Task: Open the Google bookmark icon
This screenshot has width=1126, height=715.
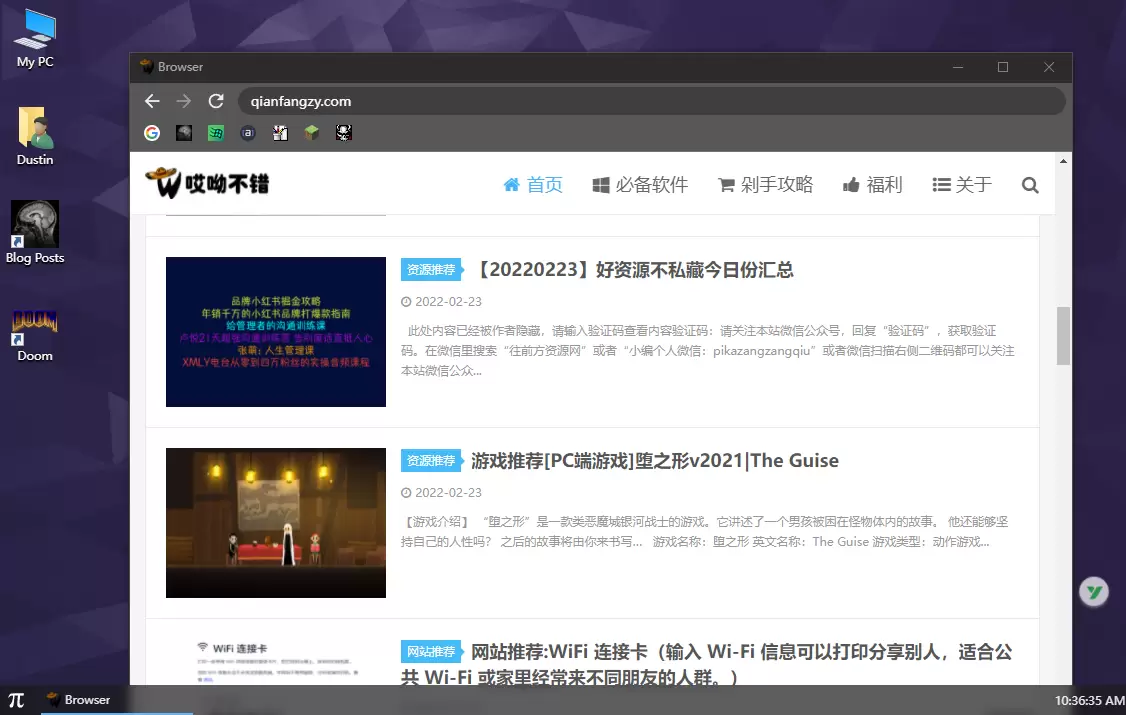Action: pos(152,133)
